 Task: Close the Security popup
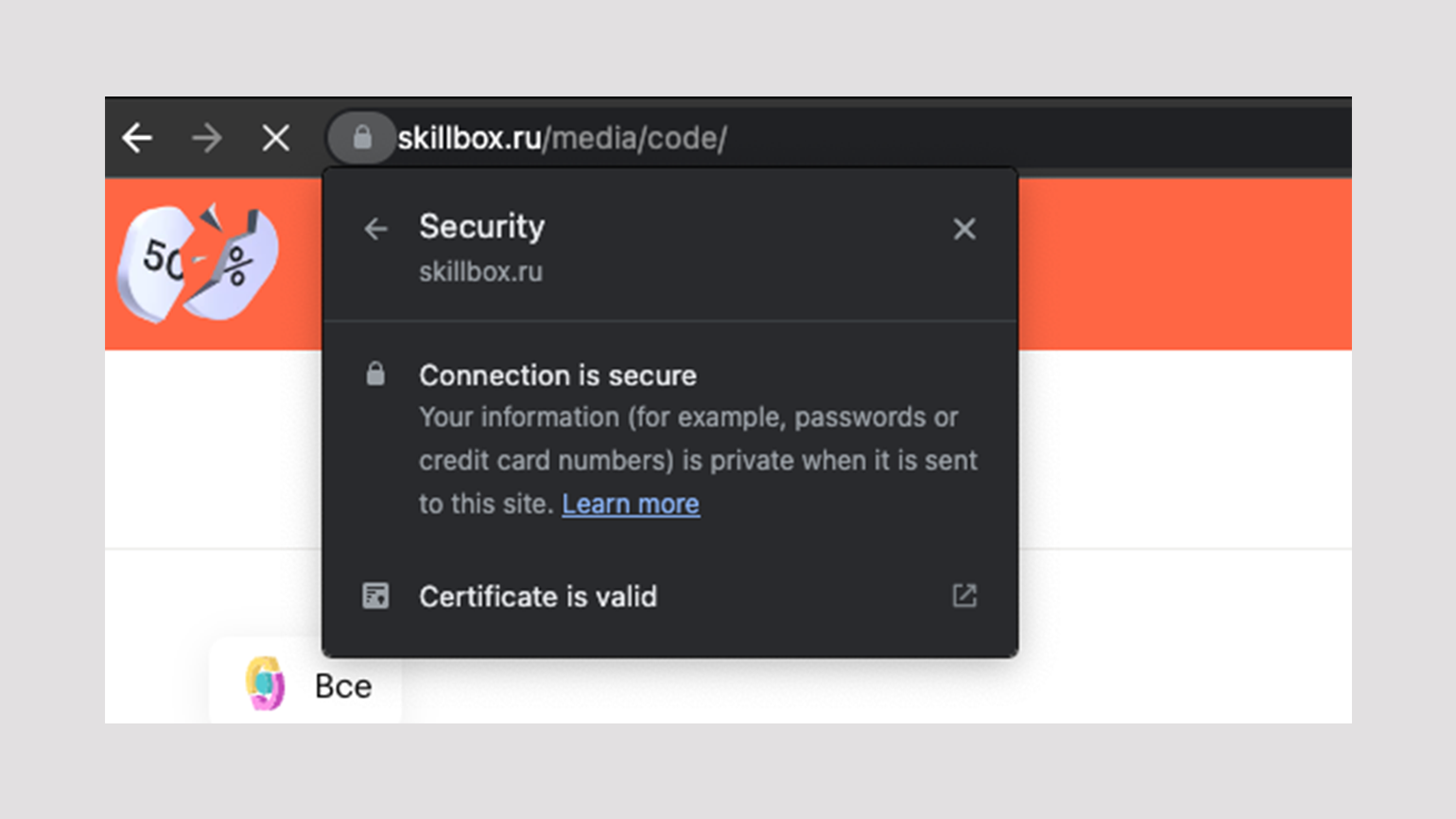click(964, 229)
